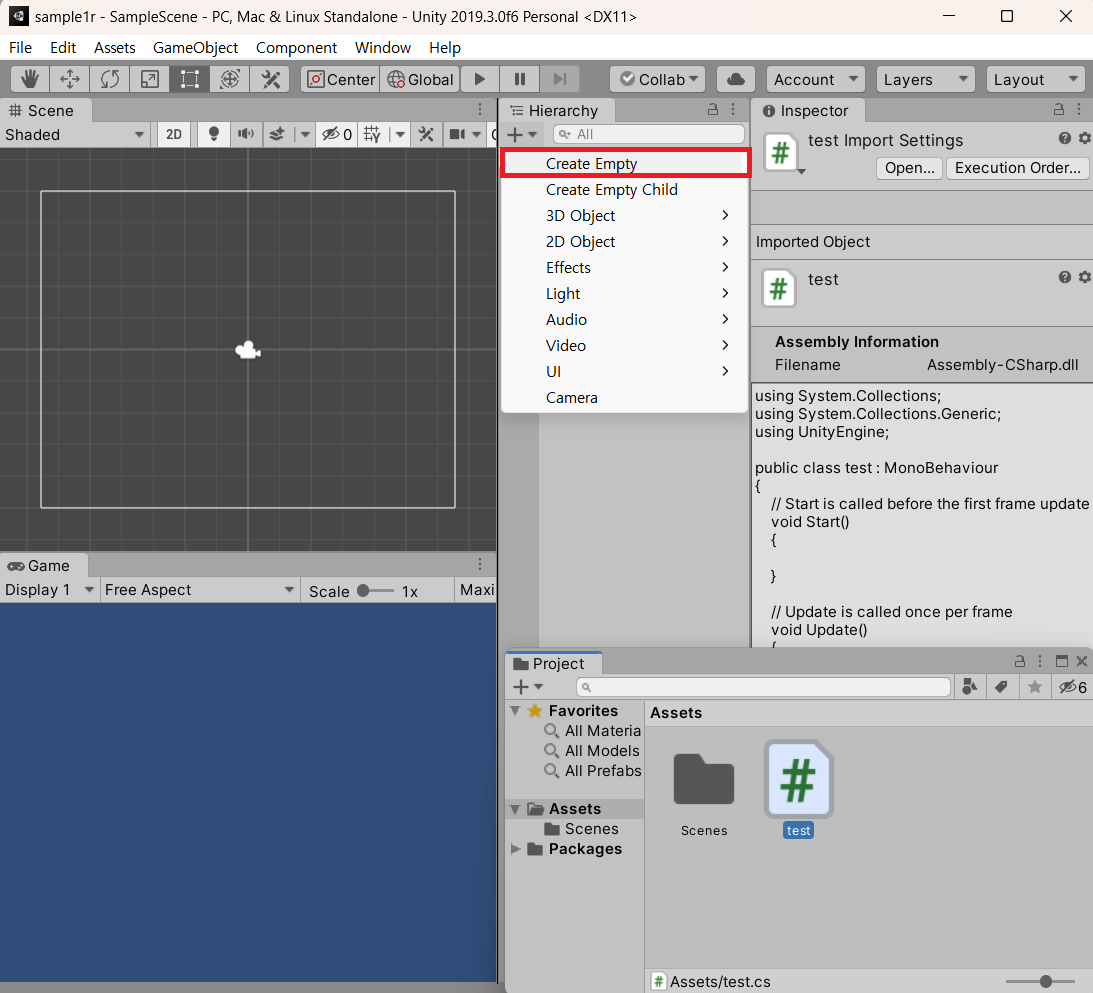
Task: Select the Rotate tool
Action: 109,79
